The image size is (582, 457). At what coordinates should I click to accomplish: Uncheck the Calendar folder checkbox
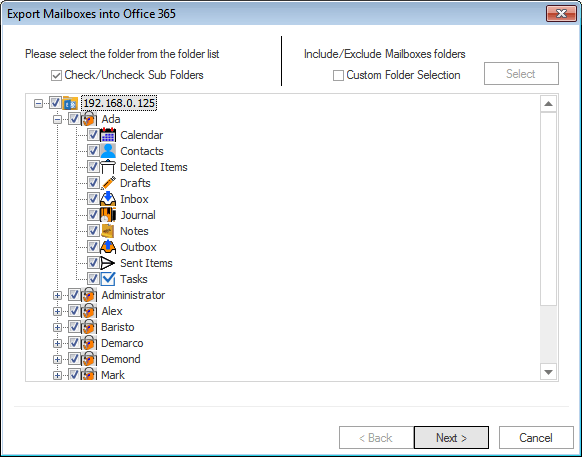coord(93,135)
